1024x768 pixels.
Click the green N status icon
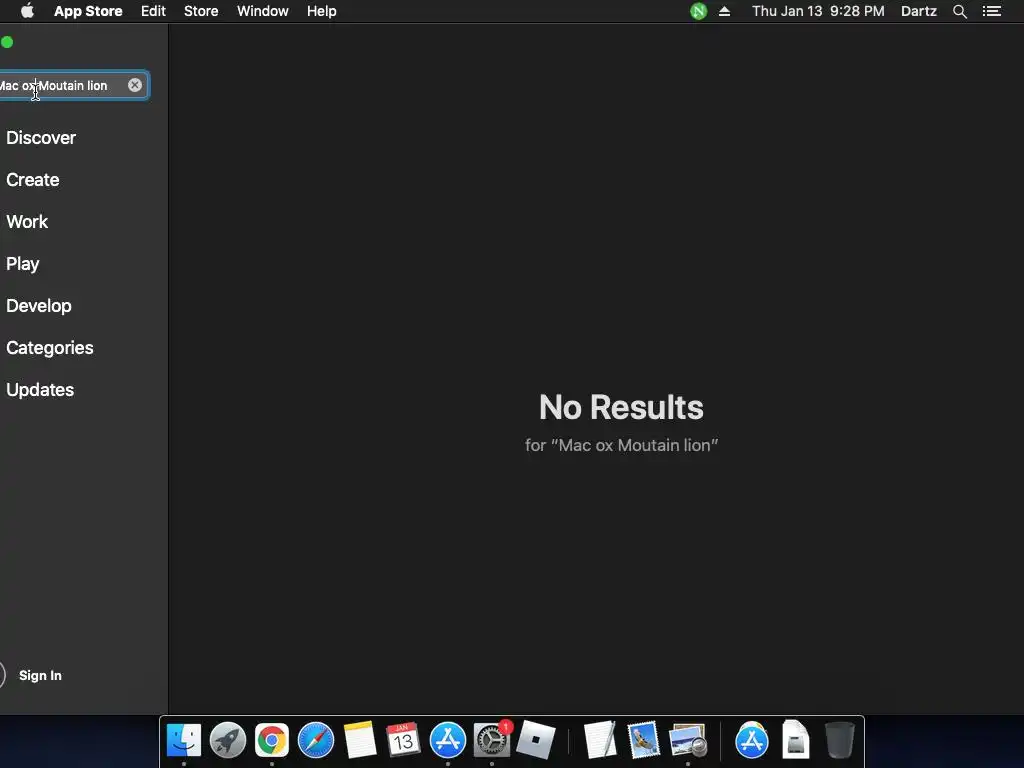point(699,11)
